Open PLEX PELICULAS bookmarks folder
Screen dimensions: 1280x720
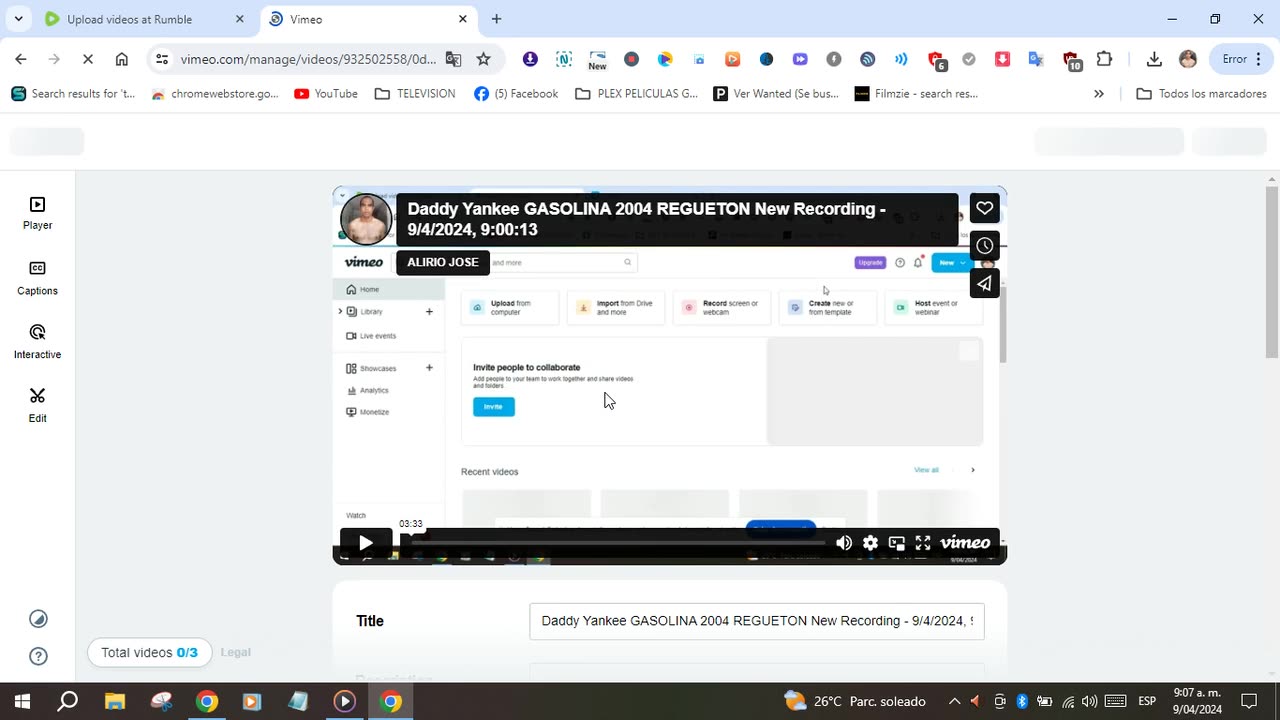click(x=637, y=94)
